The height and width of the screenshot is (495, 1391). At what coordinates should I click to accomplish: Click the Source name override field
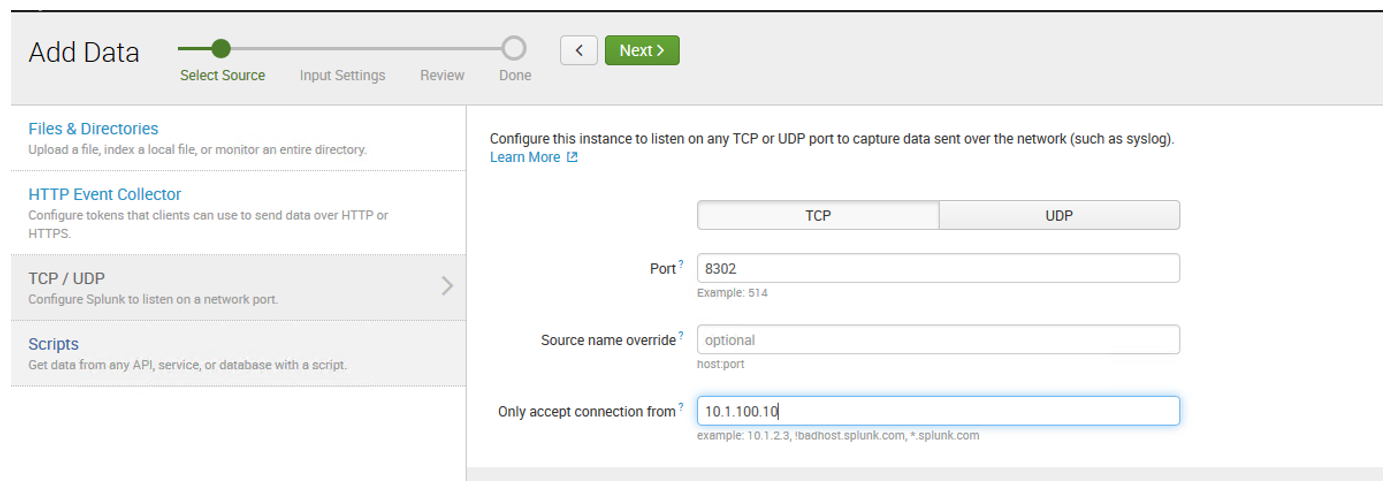click(x=938, y=340)
